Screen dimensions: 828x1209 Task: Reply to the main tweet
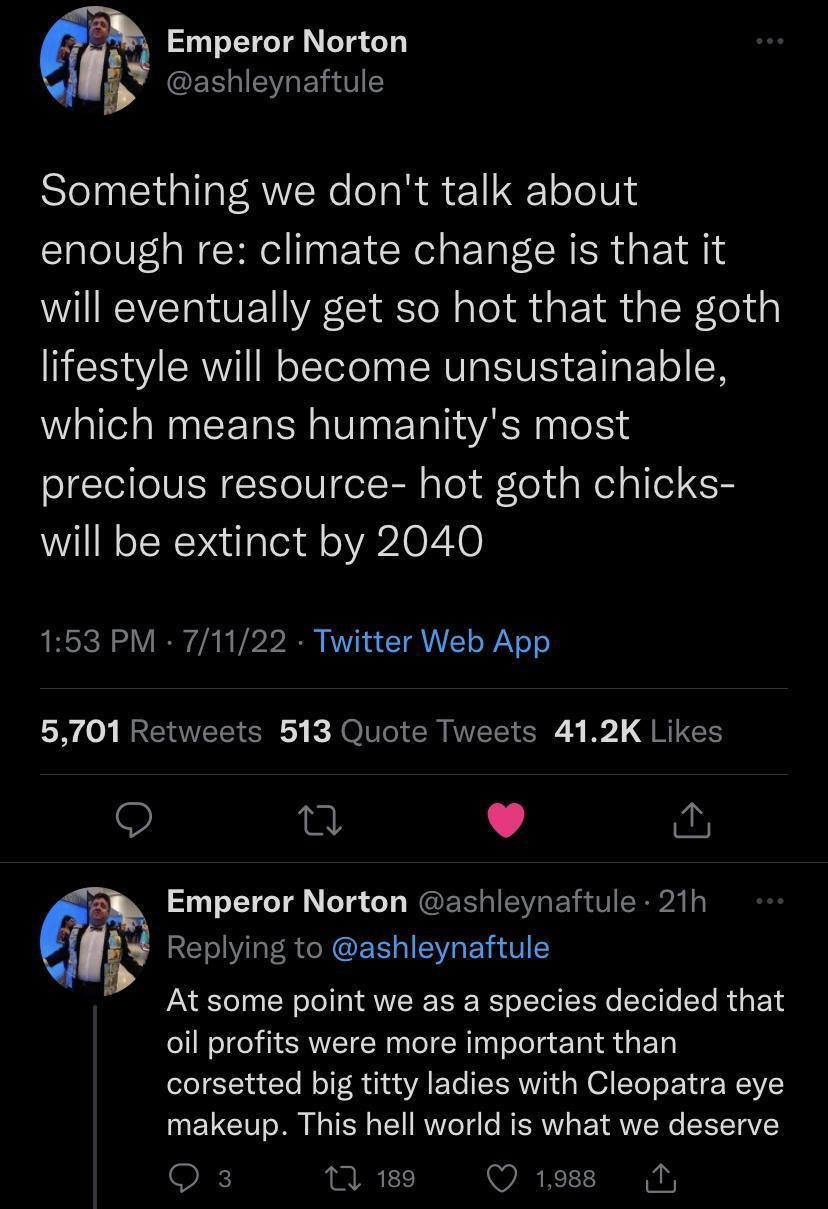pos(133,820)
